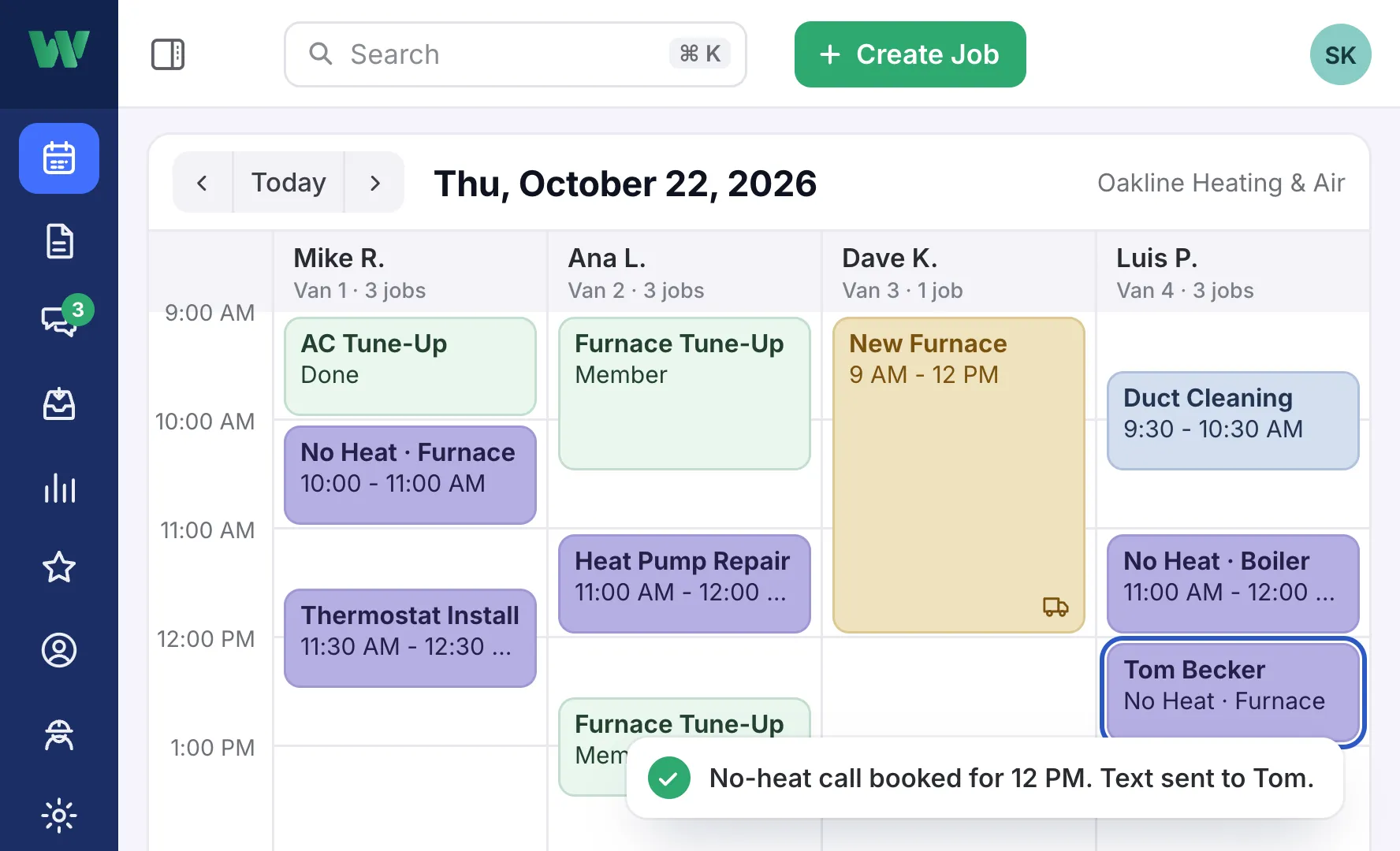
Task: Focus the Search input field
Action: pyautogui.click(x=515, y=54)
